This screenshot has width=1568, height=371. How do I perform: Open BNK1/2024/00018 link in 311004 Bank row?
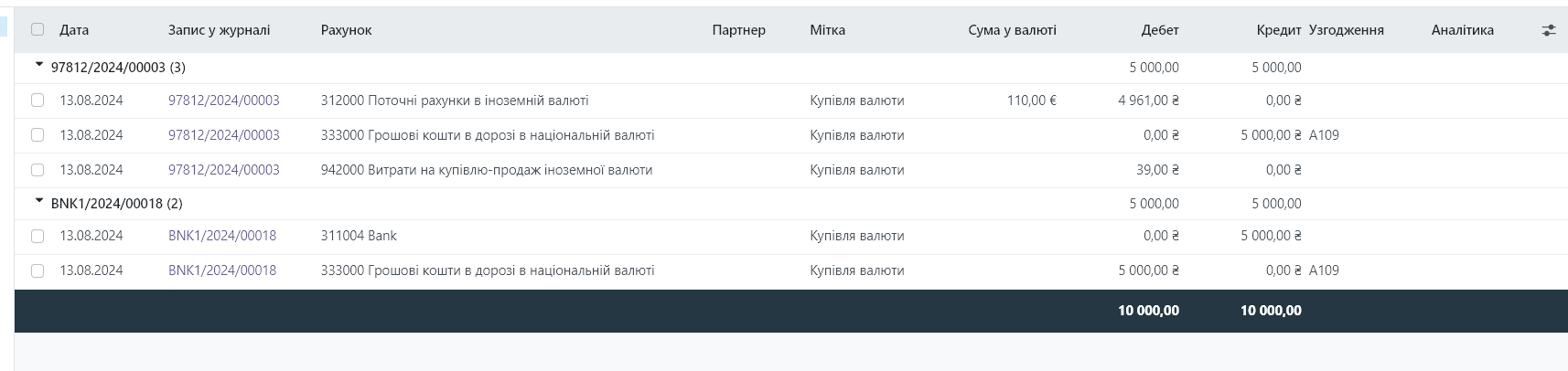point(222,236)
